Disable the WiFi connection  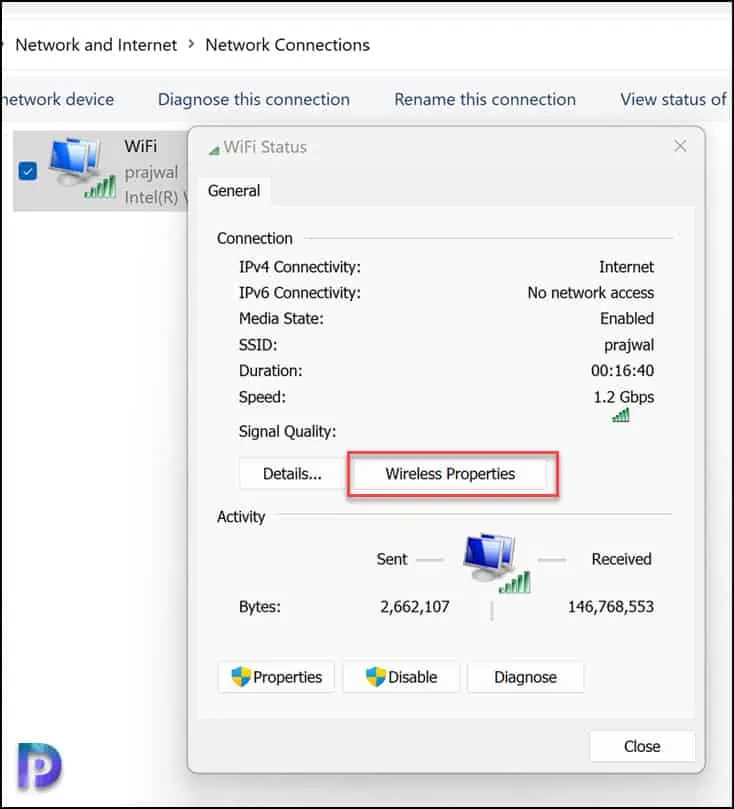401,676
